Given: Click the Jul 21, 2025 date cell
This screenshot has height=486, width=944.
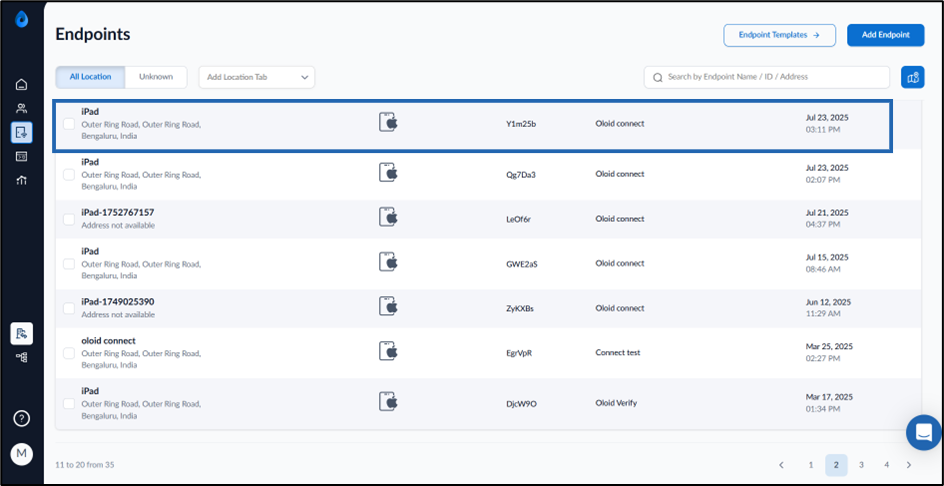Looking at the screenshot, I should pos(827,219).
